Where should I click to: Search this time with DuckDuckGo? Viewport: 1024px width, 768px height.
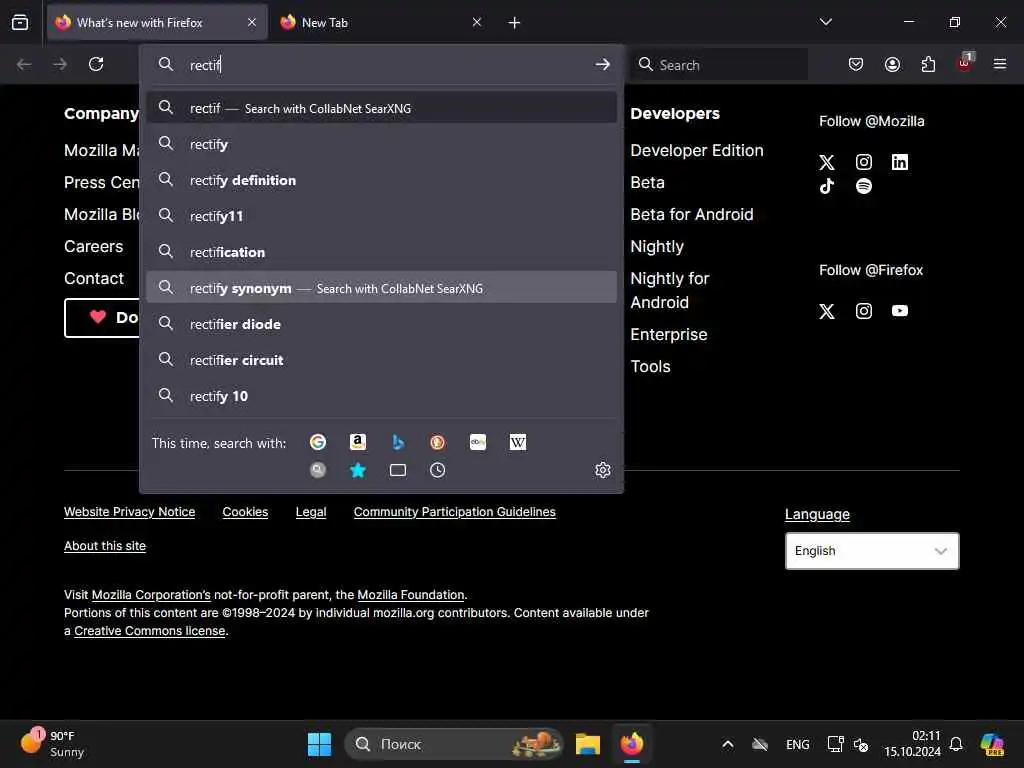(438, 442)
